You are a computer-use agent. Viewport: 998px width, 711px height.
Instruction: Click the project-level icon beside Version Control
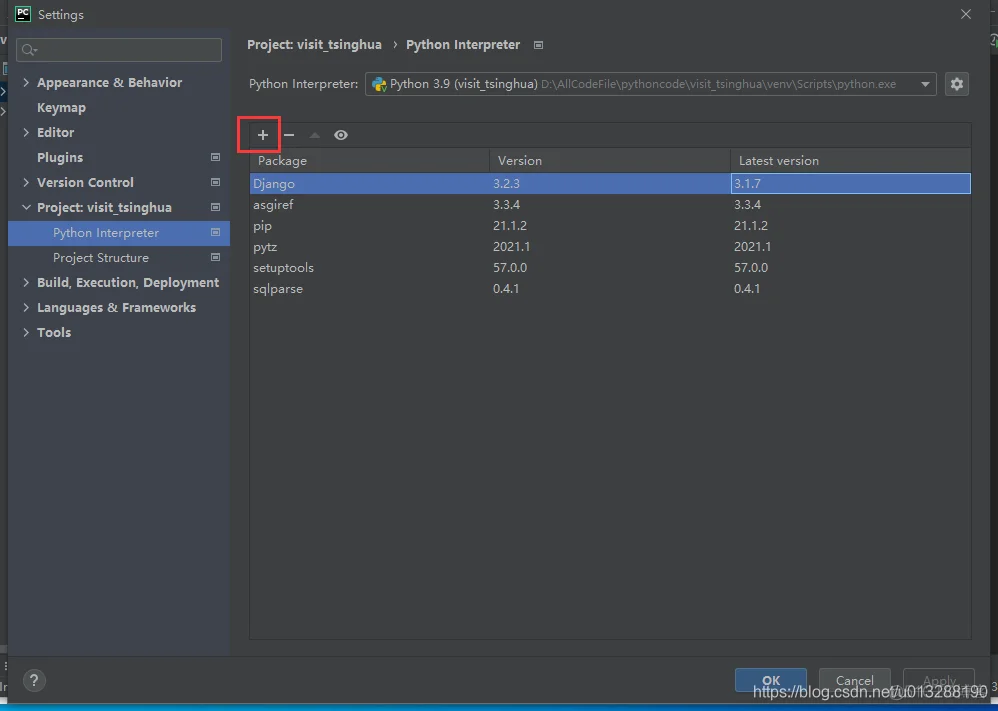215,182
